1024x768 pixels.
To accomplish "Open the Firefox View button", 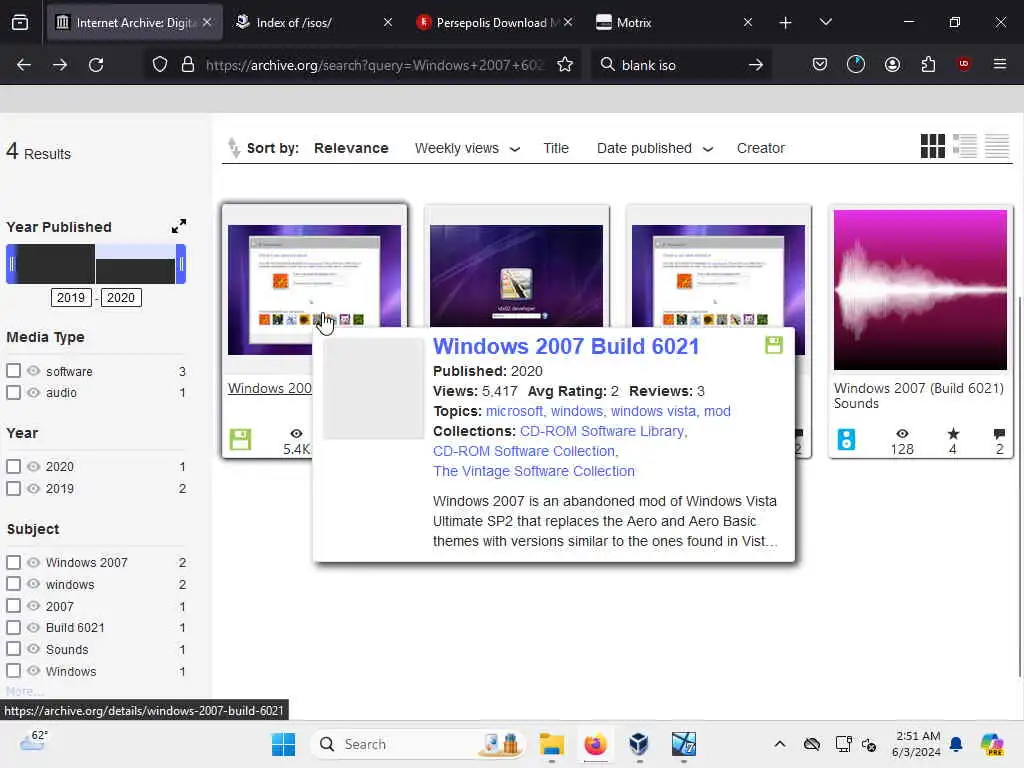I will point(20,22).
